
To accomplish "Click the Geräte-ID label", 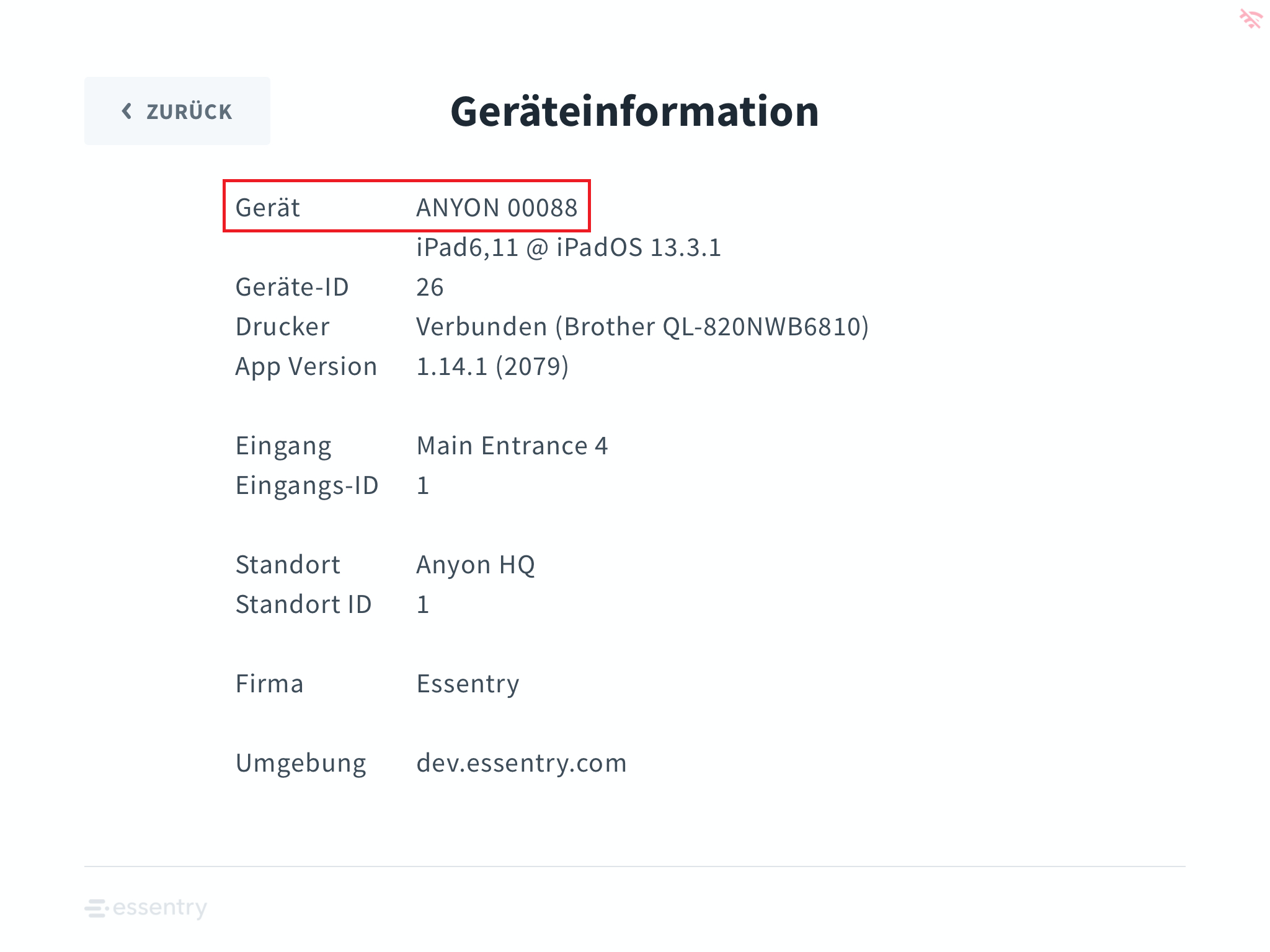I will point(292,287).
